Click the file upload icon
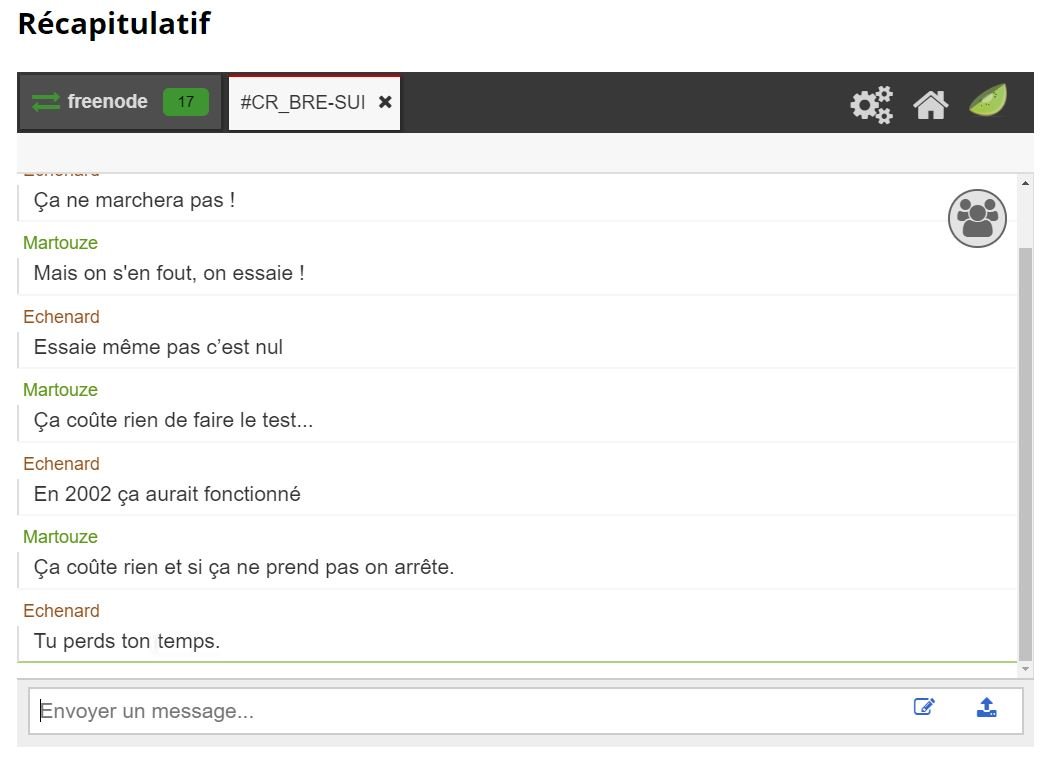 pos(986,707)
